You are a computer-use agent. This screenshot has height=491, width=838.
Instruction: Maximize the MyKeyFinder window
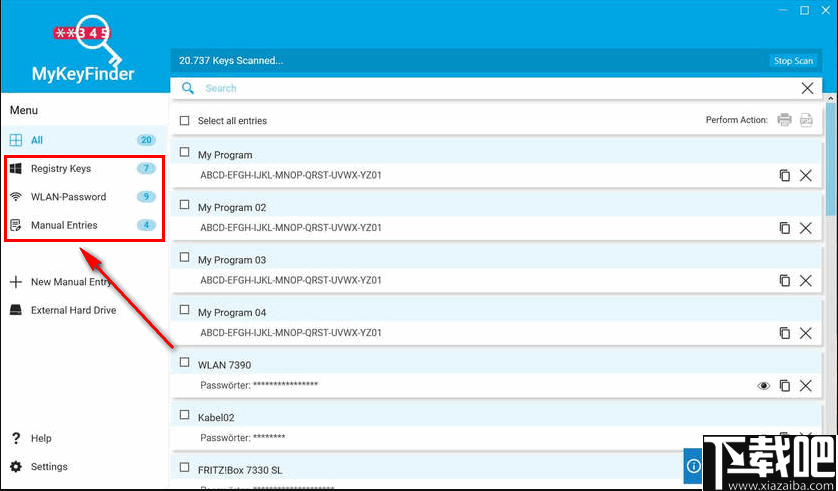[804, 10]
